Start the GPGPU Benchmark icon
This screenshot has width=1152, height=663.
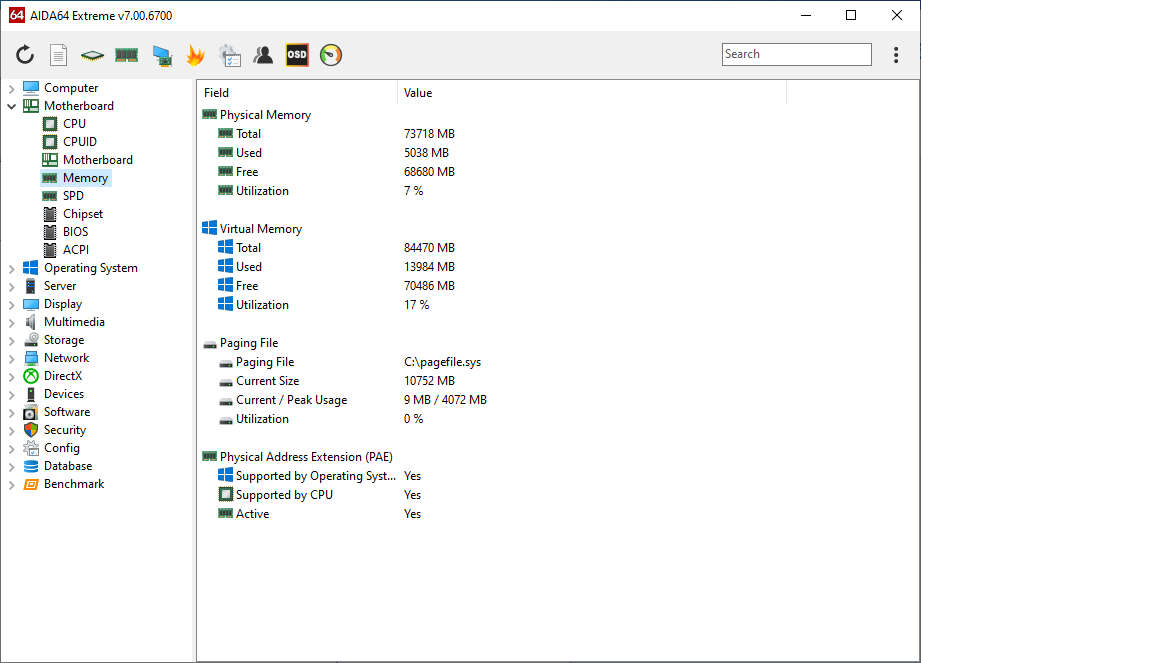(x=161, y=55)
